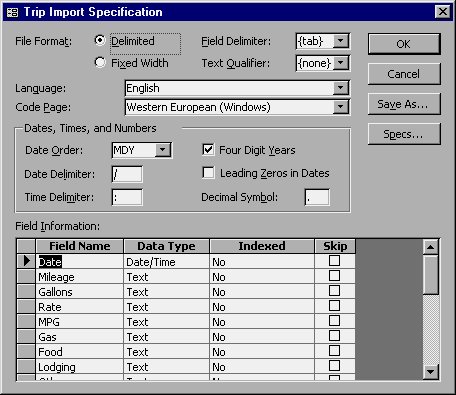Click the Field Name column header

pyautogui.click(x=80, y=246)
